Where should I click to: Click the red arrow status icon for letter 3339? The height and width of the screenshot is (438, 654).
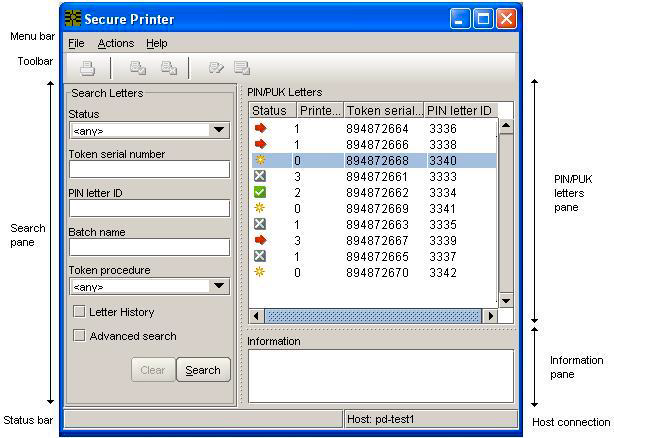[x=261, y=240]
